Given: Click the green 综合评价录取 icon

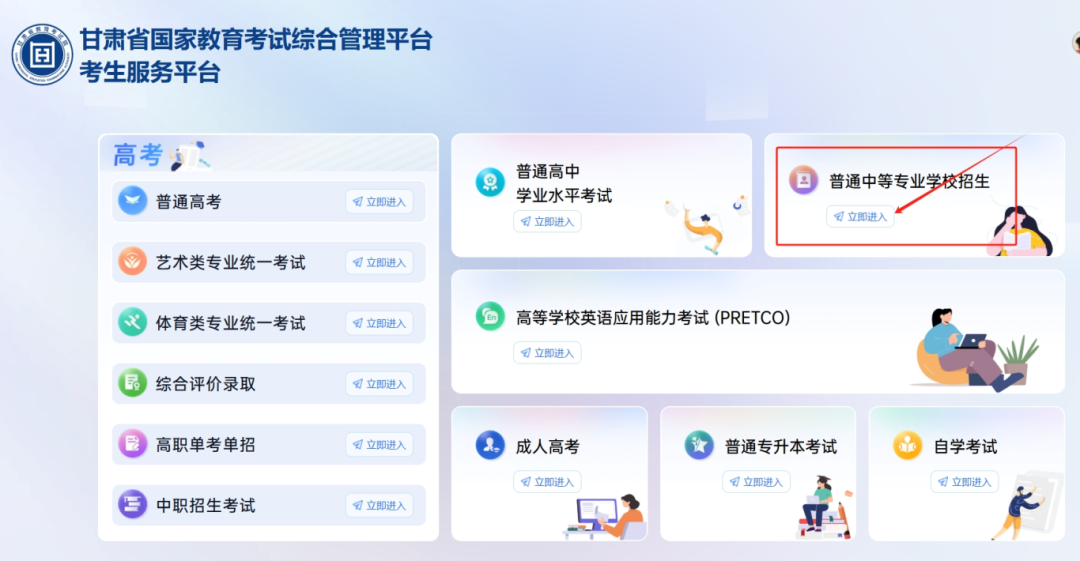Looking at the screenshot, I should click(x=132, y=383).
